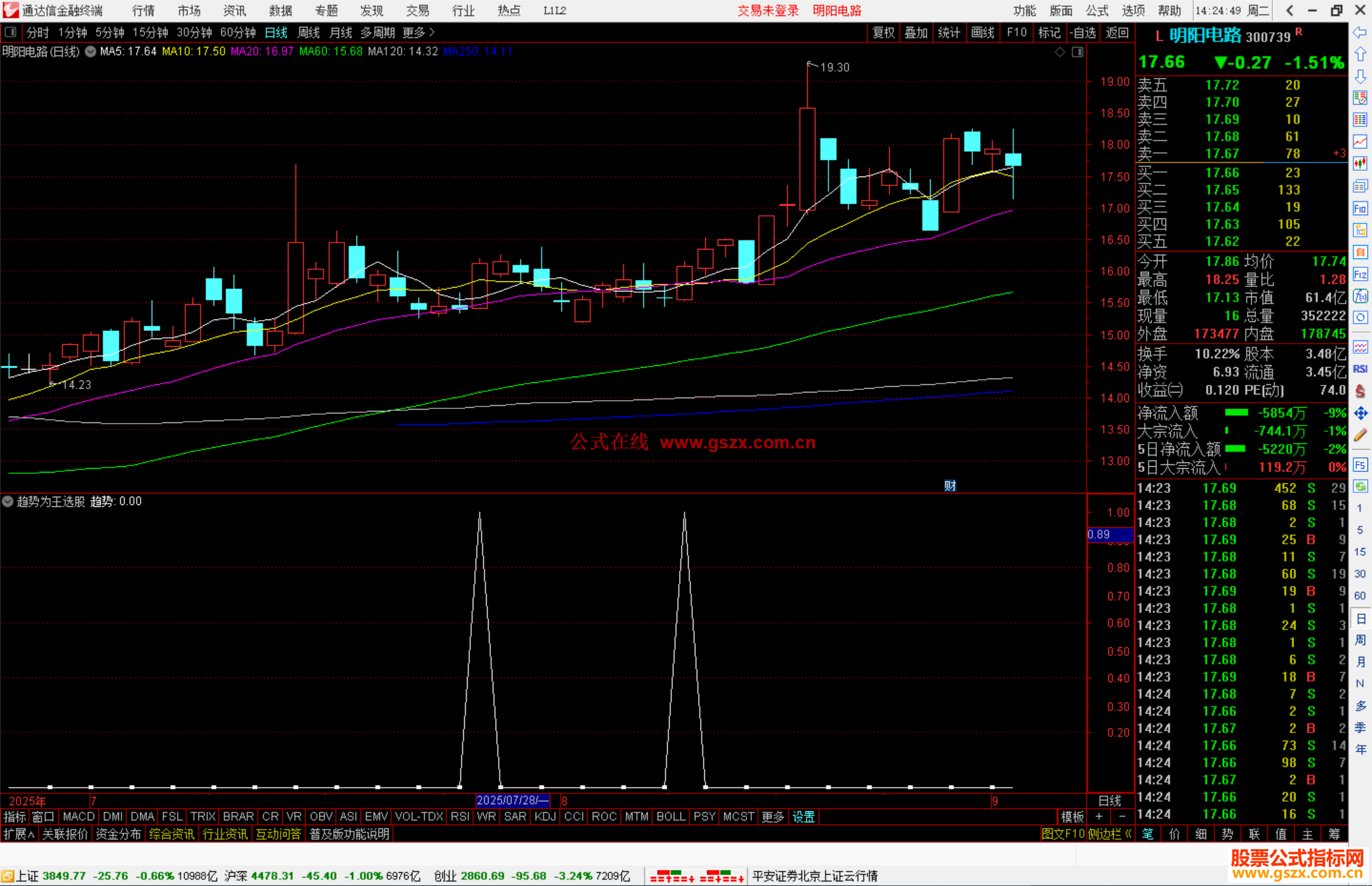Click the FS sidebar icon

(1360, 465)
